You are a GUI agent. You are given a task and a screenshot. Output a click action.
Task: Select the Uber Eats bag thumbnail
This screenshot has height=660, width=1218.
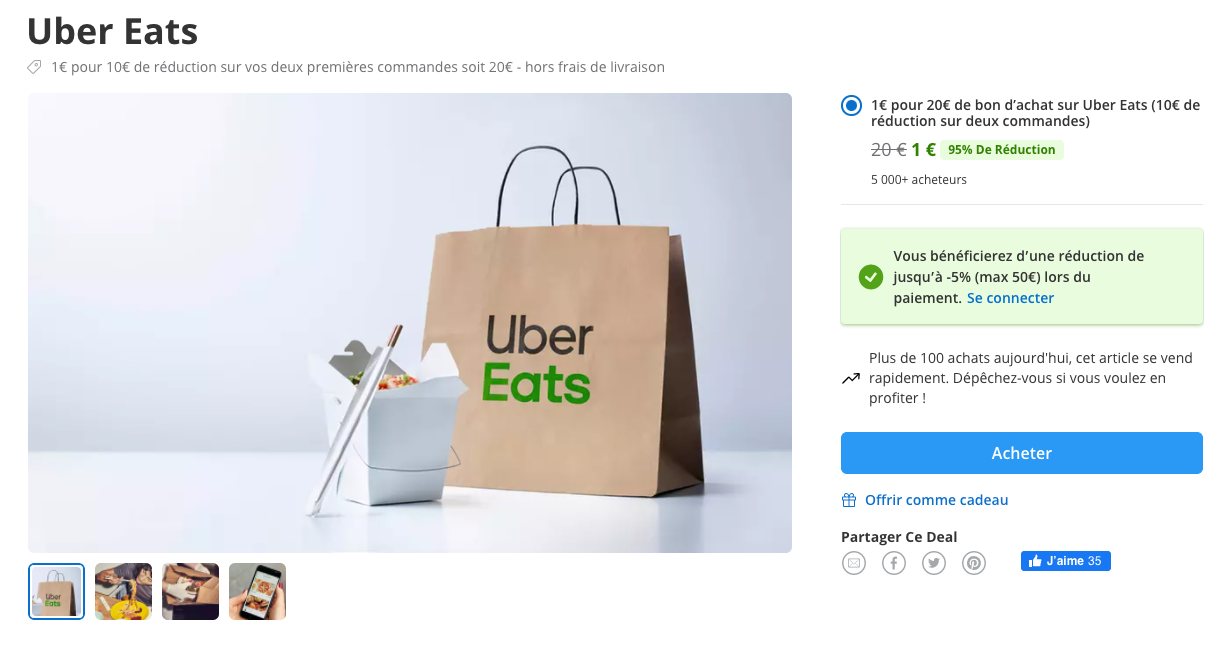pyautogui.click(x=56, y=591)
